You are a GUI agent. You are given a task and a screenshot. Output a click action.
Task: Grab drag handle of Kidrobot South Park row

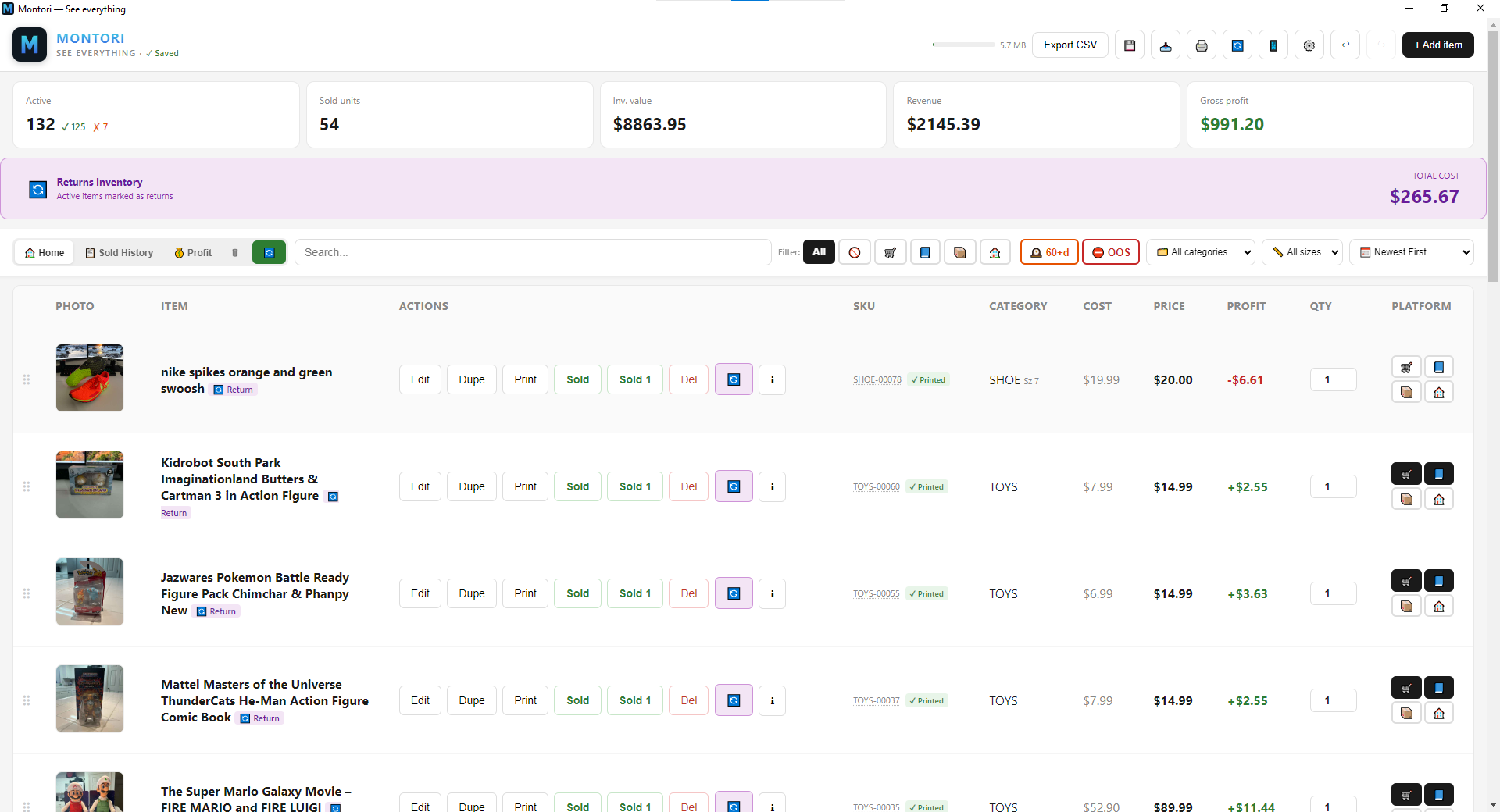click(x=27, y=486)
